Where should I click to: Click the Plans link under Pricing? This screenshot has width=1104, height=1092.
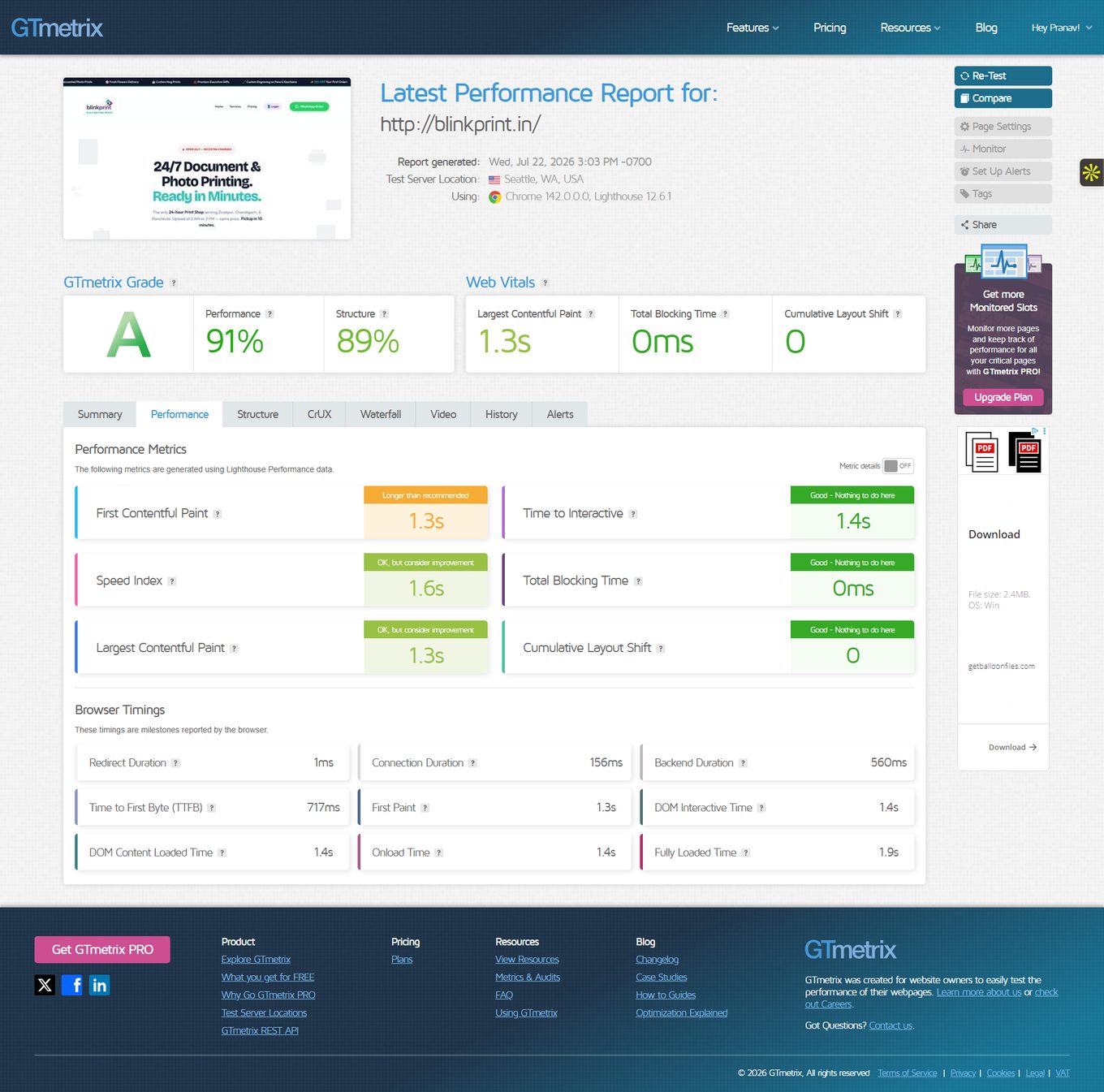pos(402,960)
